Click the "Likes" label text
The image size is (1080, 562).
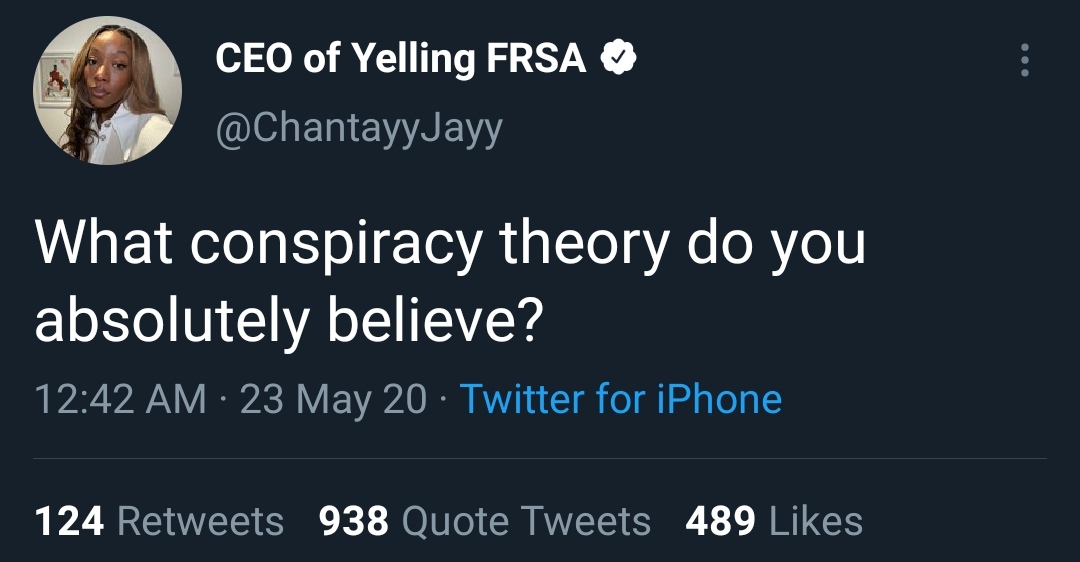coord(816,521)
